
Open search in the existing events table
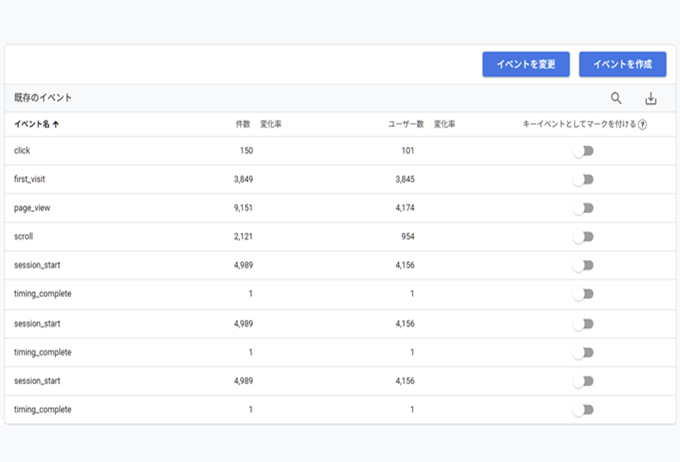pos(616,98)
